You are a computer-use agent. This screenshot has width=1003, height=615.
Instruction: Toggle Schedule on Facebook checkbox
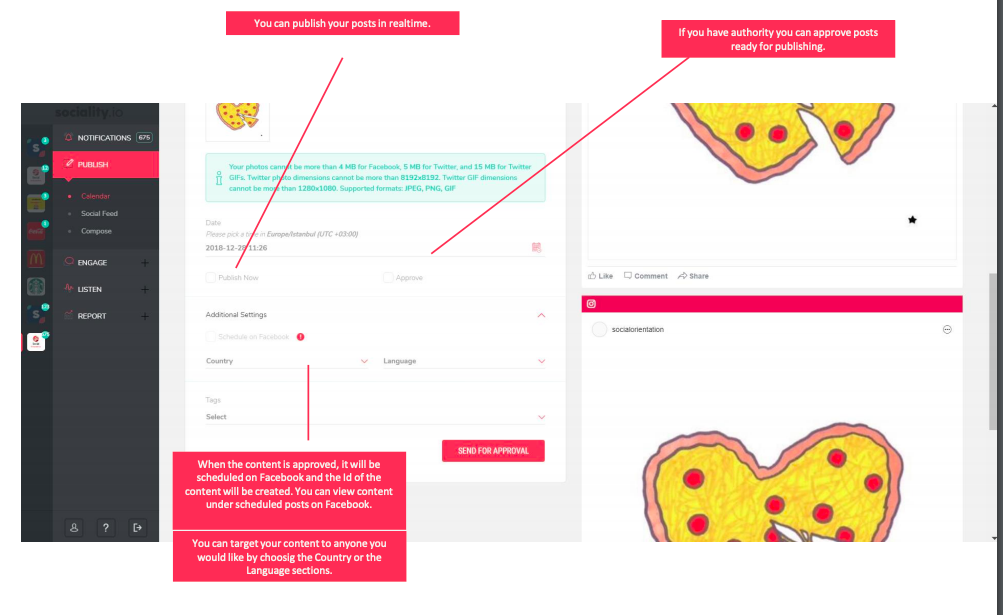tap(210, 337)
